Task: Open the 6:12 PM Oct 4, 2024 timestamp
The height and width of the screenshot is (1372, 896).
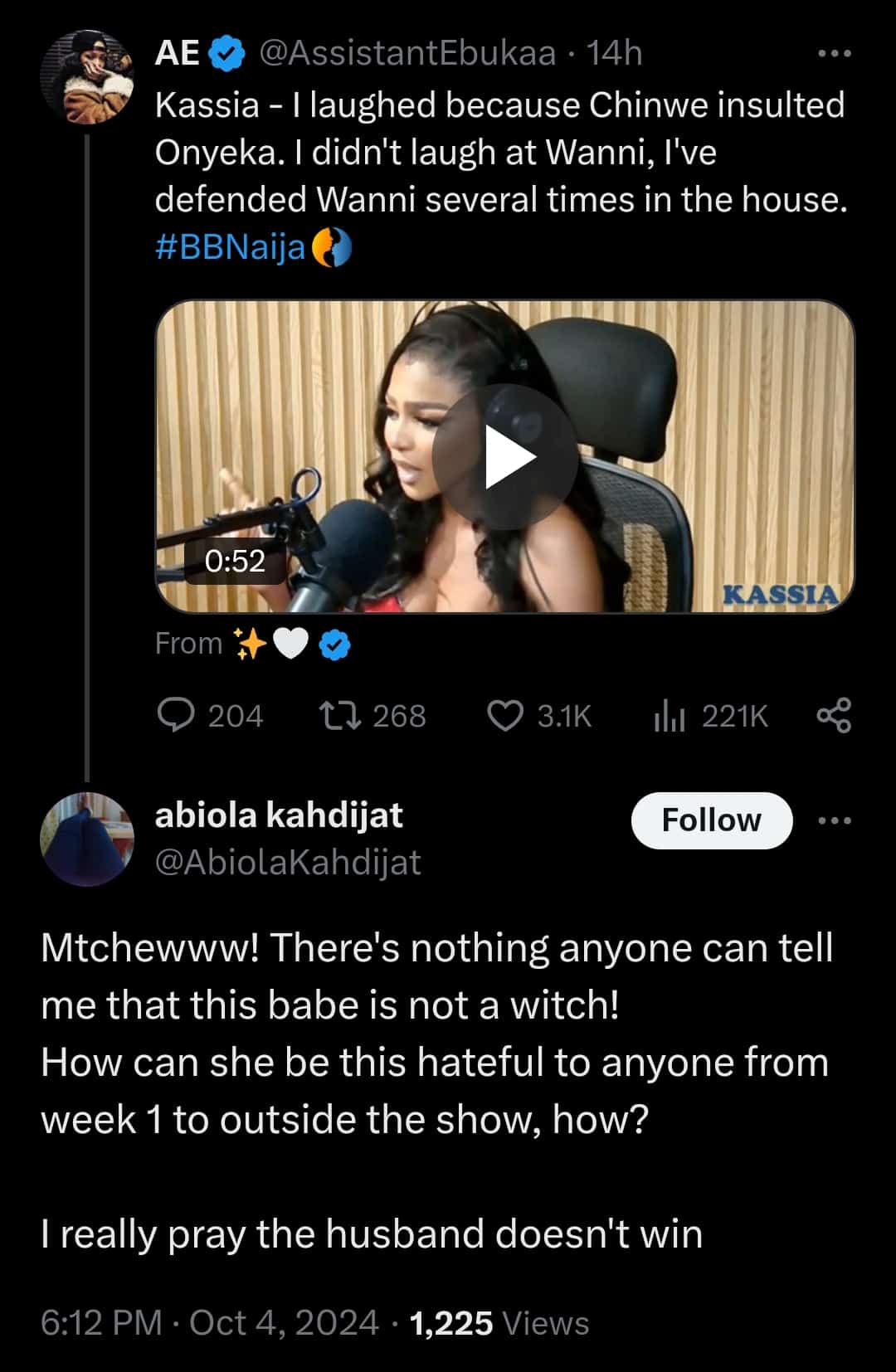Action: tap(209, 1323)
